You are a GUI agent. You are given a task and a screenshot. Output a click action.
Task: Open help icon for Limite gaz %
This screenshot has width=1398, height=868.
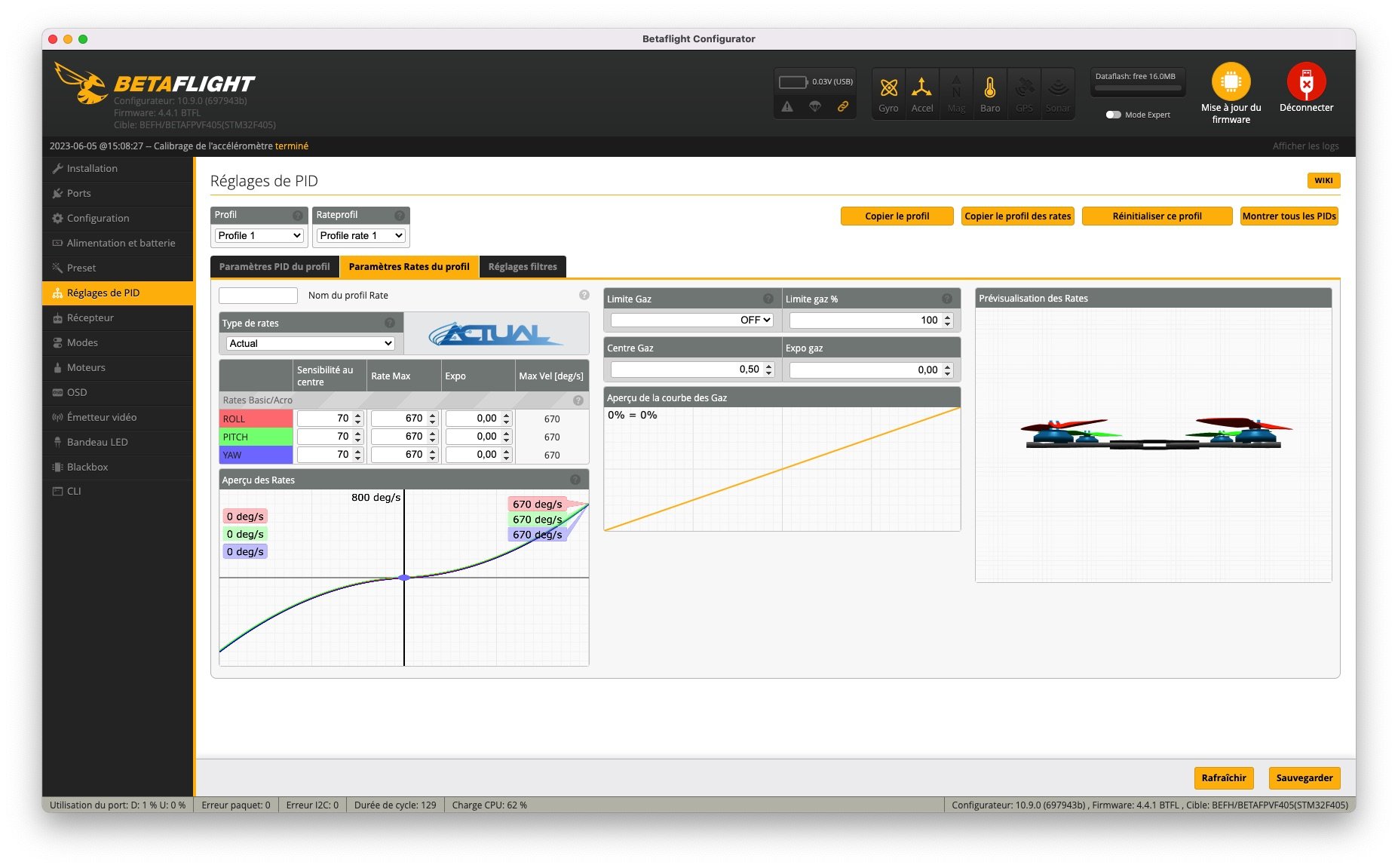coord(947,299)
